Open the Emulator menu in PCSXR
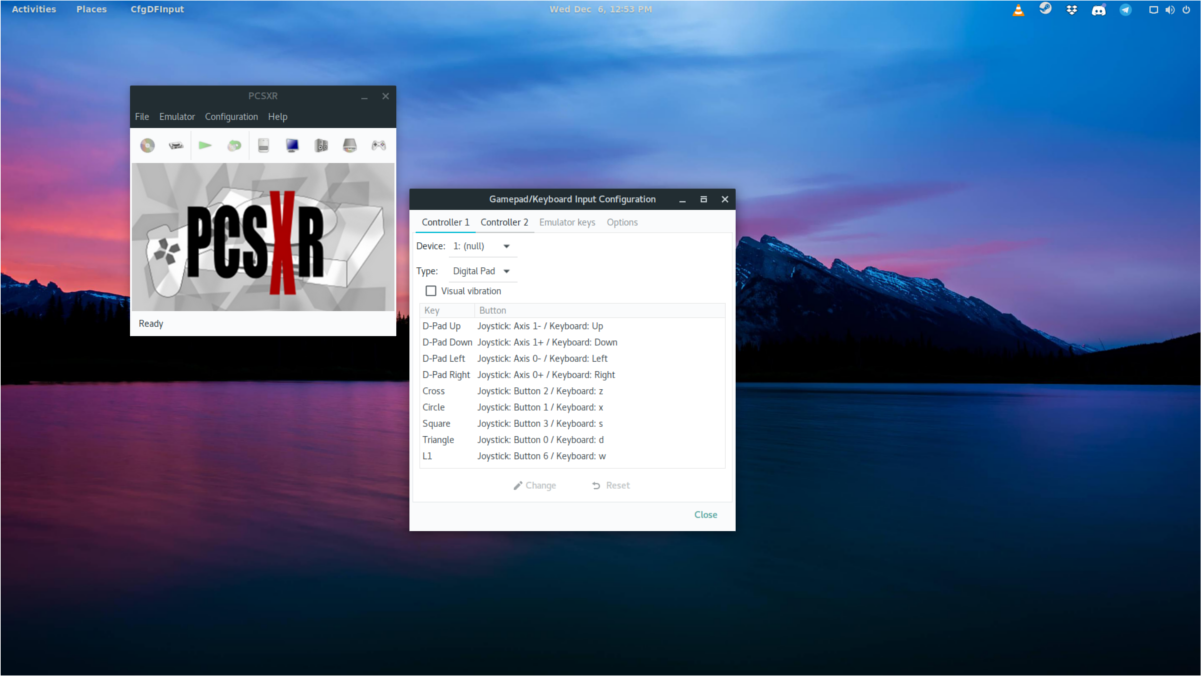 point(177,117)
